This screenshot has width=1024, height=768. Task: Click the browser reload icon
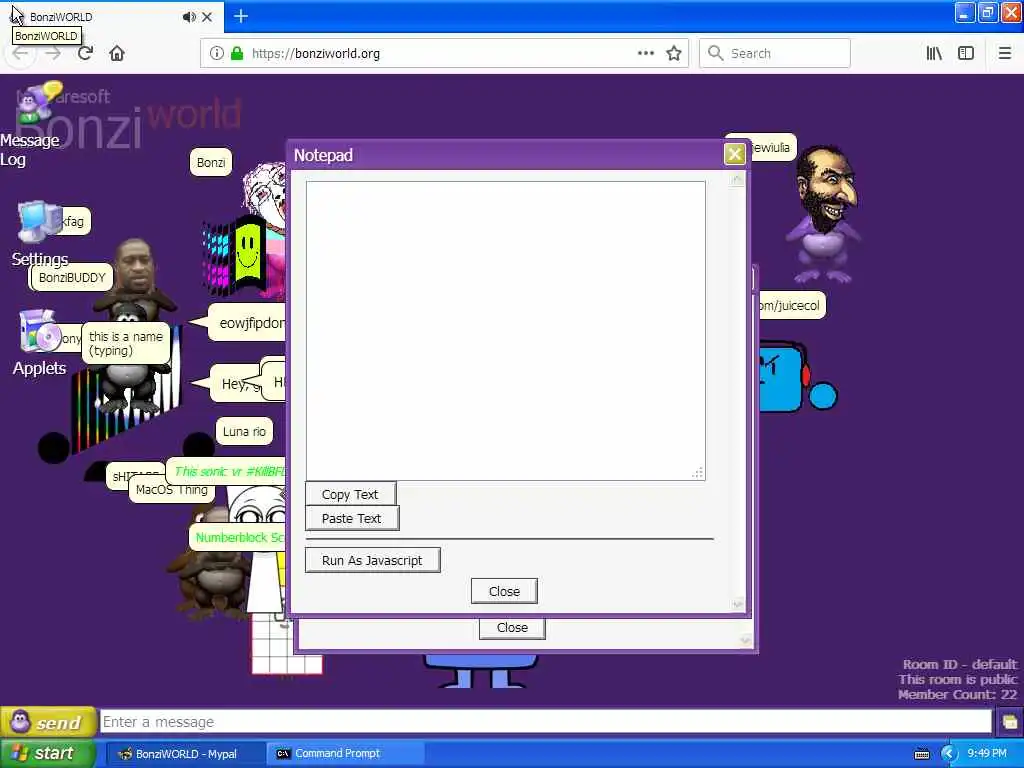tap(85, 53)
